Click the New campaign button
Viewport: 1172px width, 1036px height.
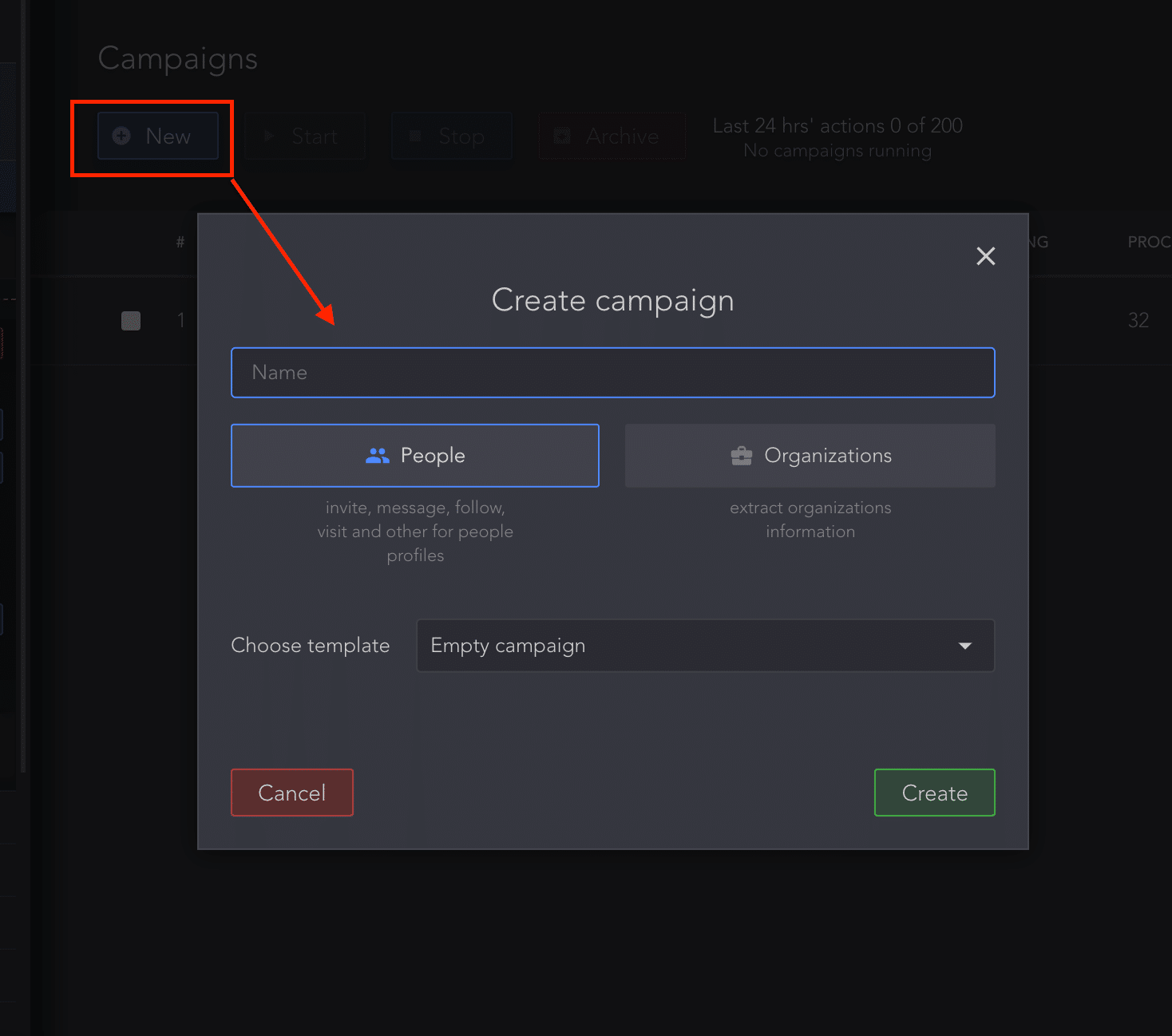(158, 136)
